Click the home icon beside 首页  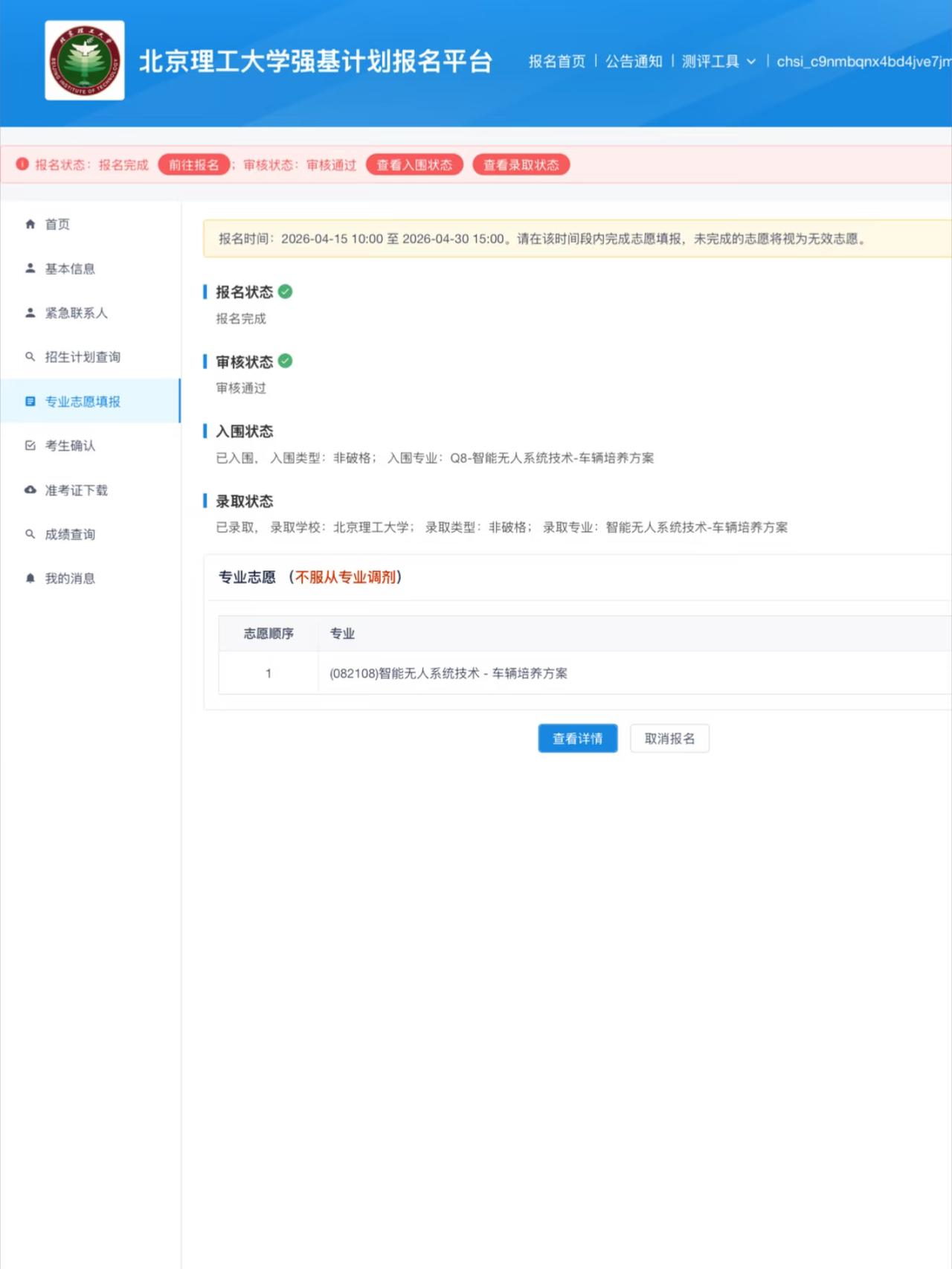[30, 224]
